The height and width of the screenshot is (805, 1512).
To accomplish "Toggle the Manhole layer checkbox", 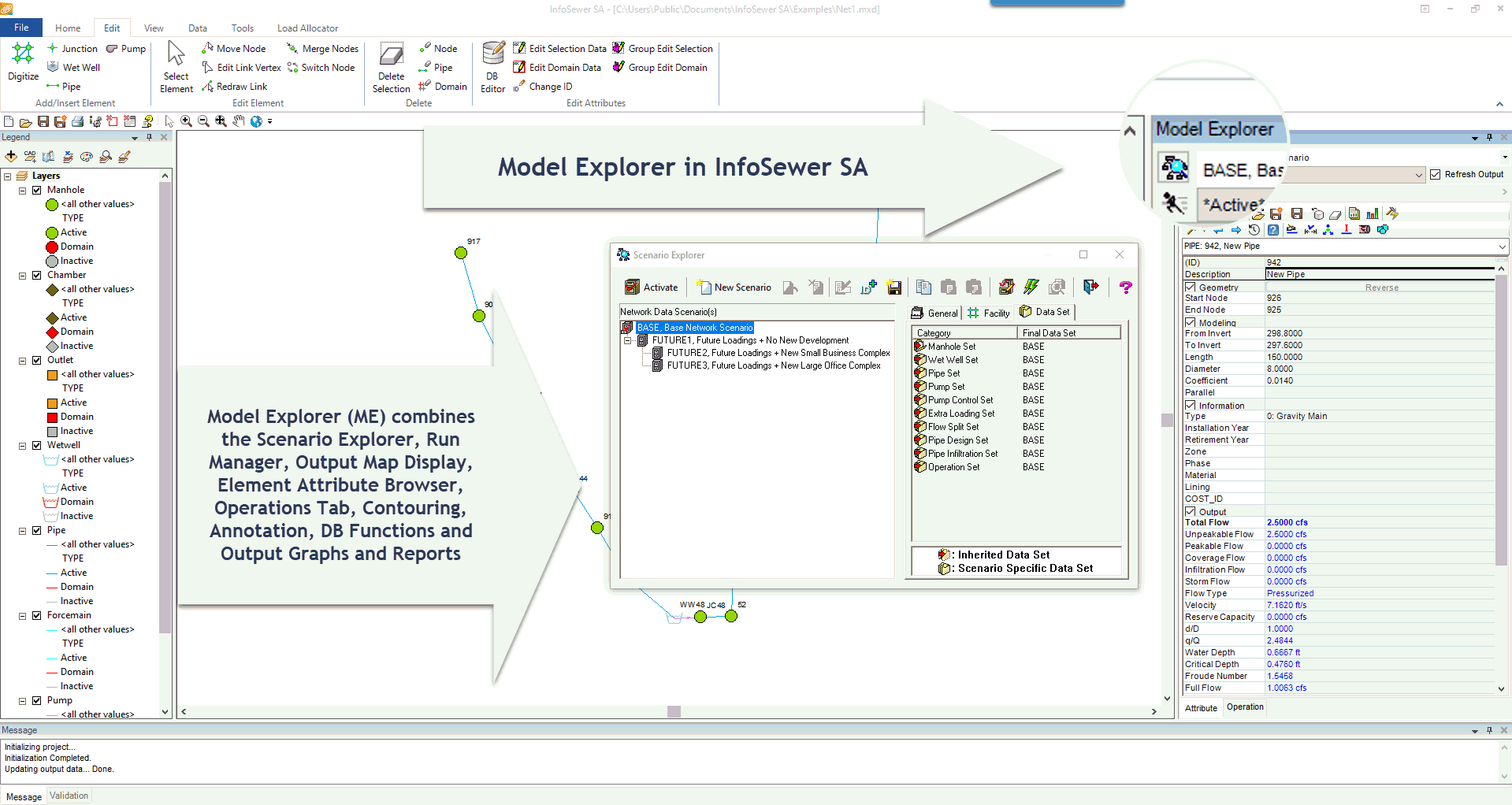I will point(37,190).
